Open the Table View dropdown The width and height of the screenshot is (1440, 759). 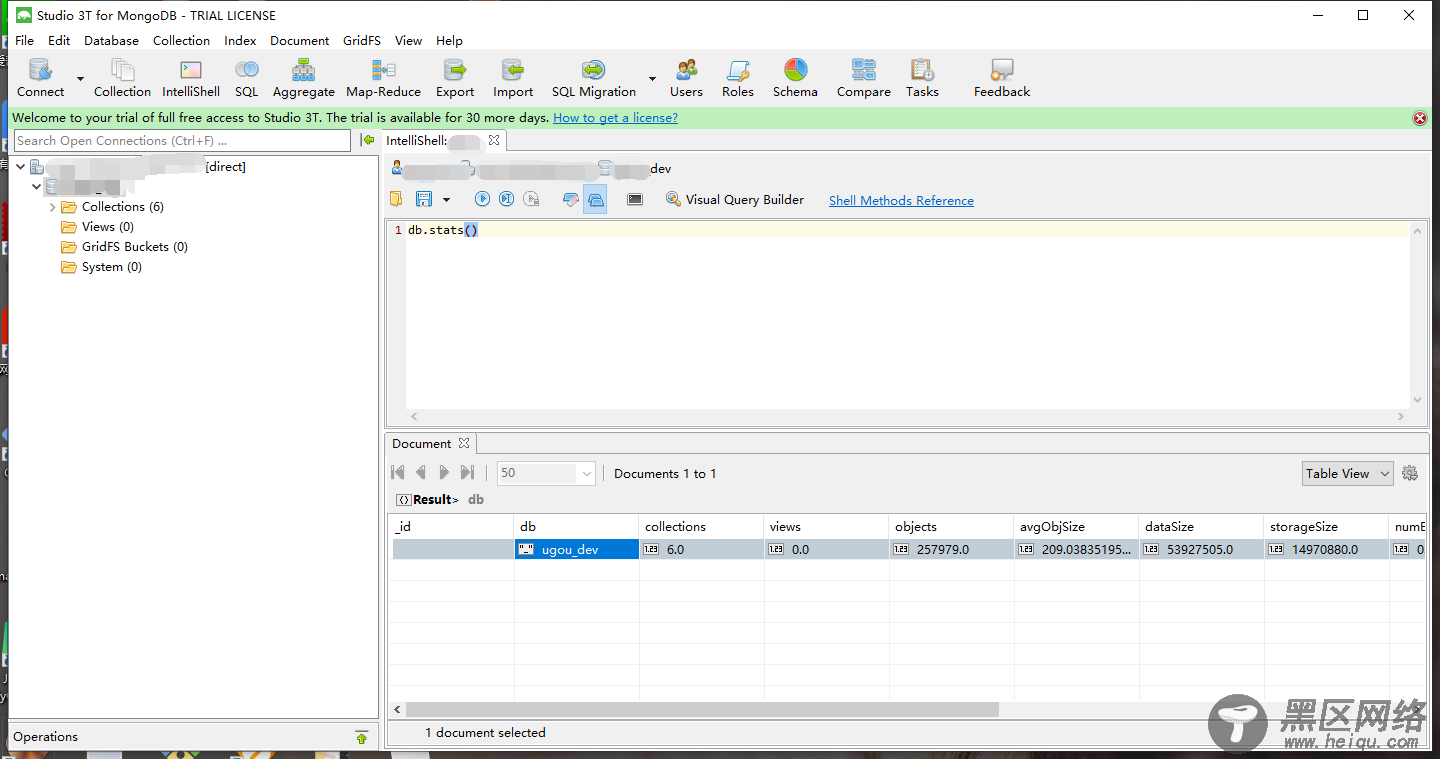coord(1347,473)
